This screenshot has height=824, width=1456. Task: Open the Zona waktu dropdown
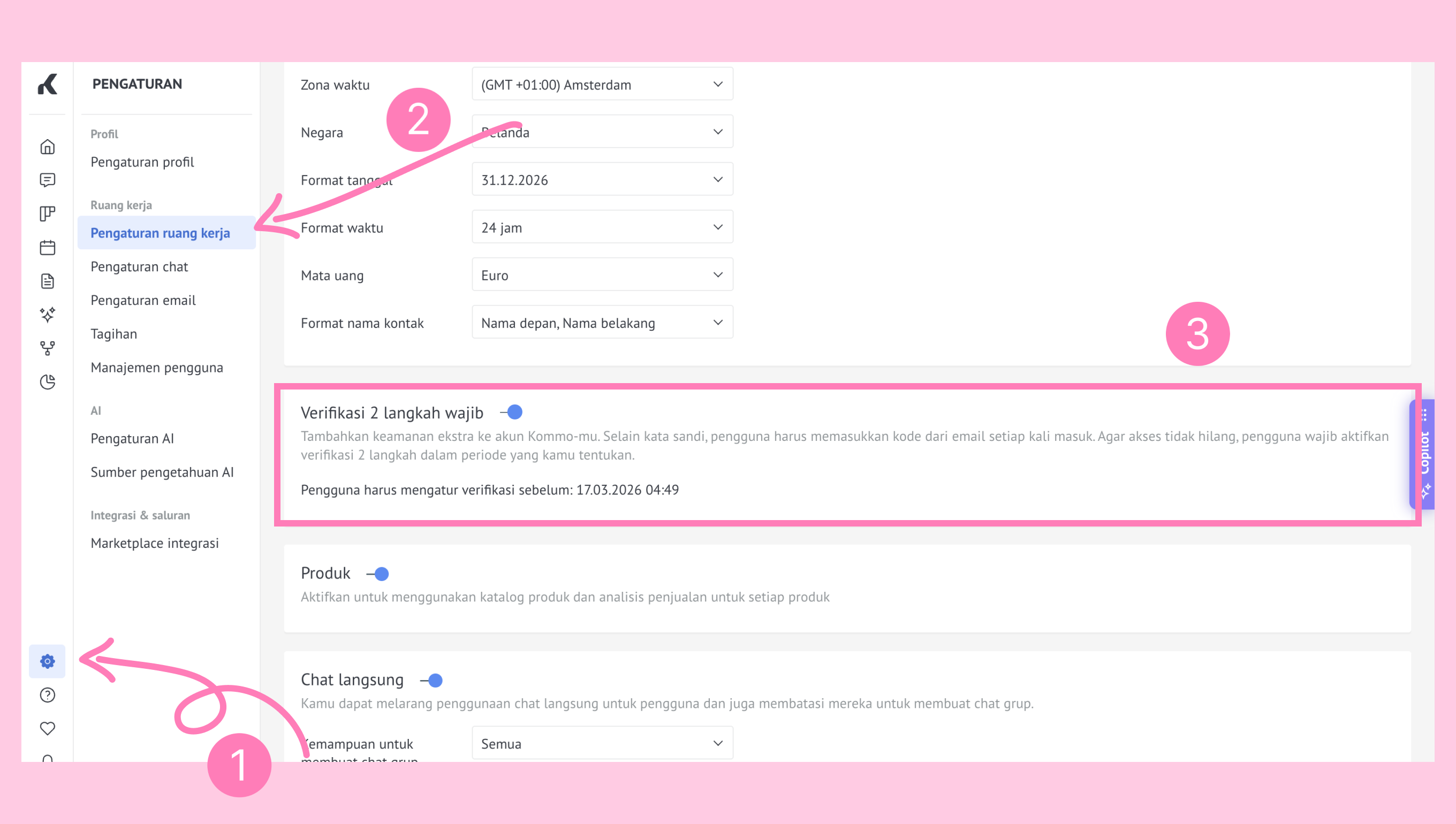click(602, 85)
